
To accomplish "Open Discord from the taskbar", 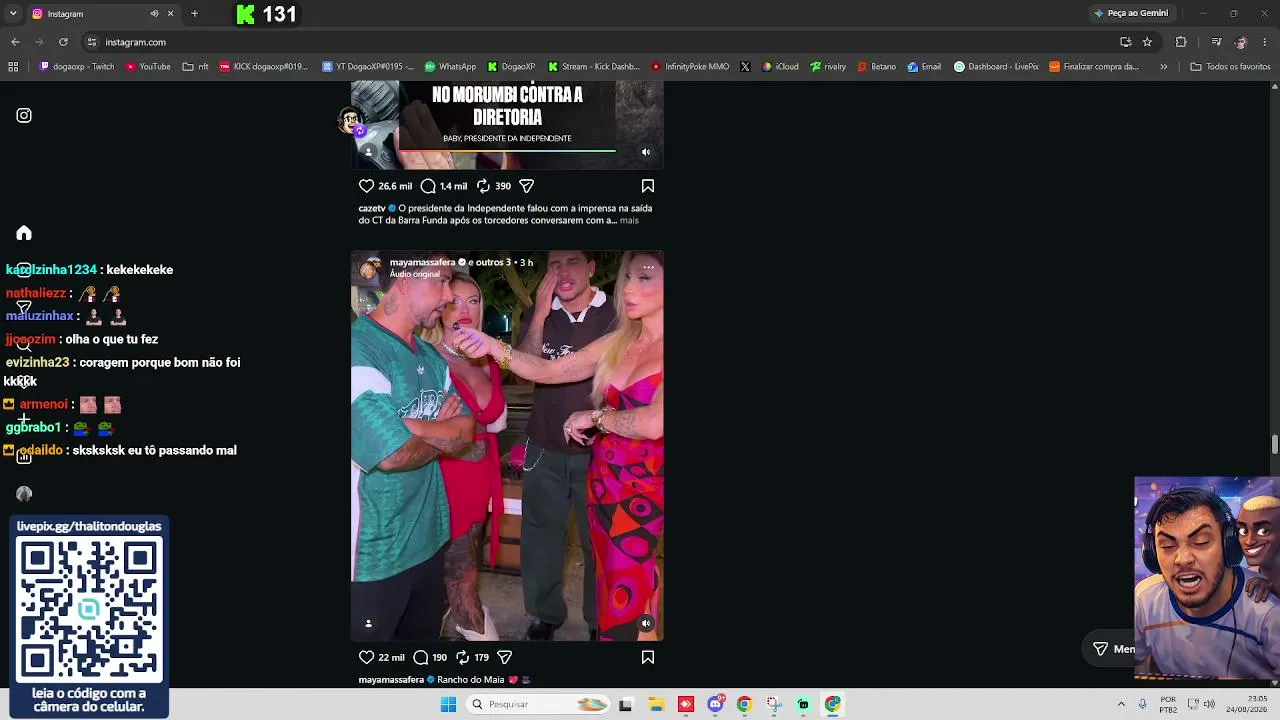I will tap(715, 704).
